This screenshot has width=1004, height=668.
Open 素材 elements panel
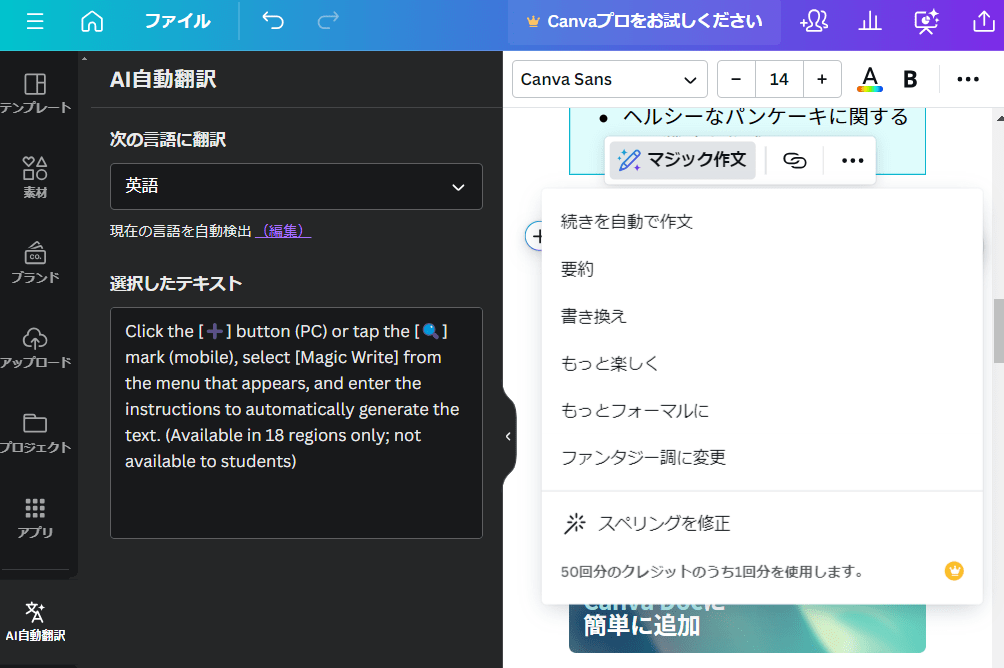35,177
